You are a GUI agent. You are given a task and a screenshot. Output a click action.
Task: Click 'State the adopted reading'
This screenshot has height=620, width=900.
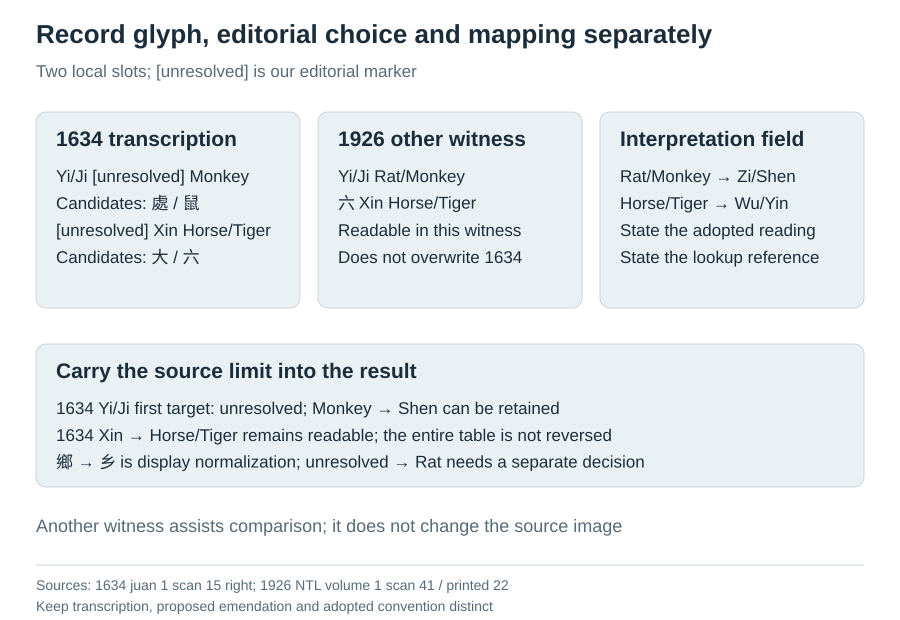(717, 231)
